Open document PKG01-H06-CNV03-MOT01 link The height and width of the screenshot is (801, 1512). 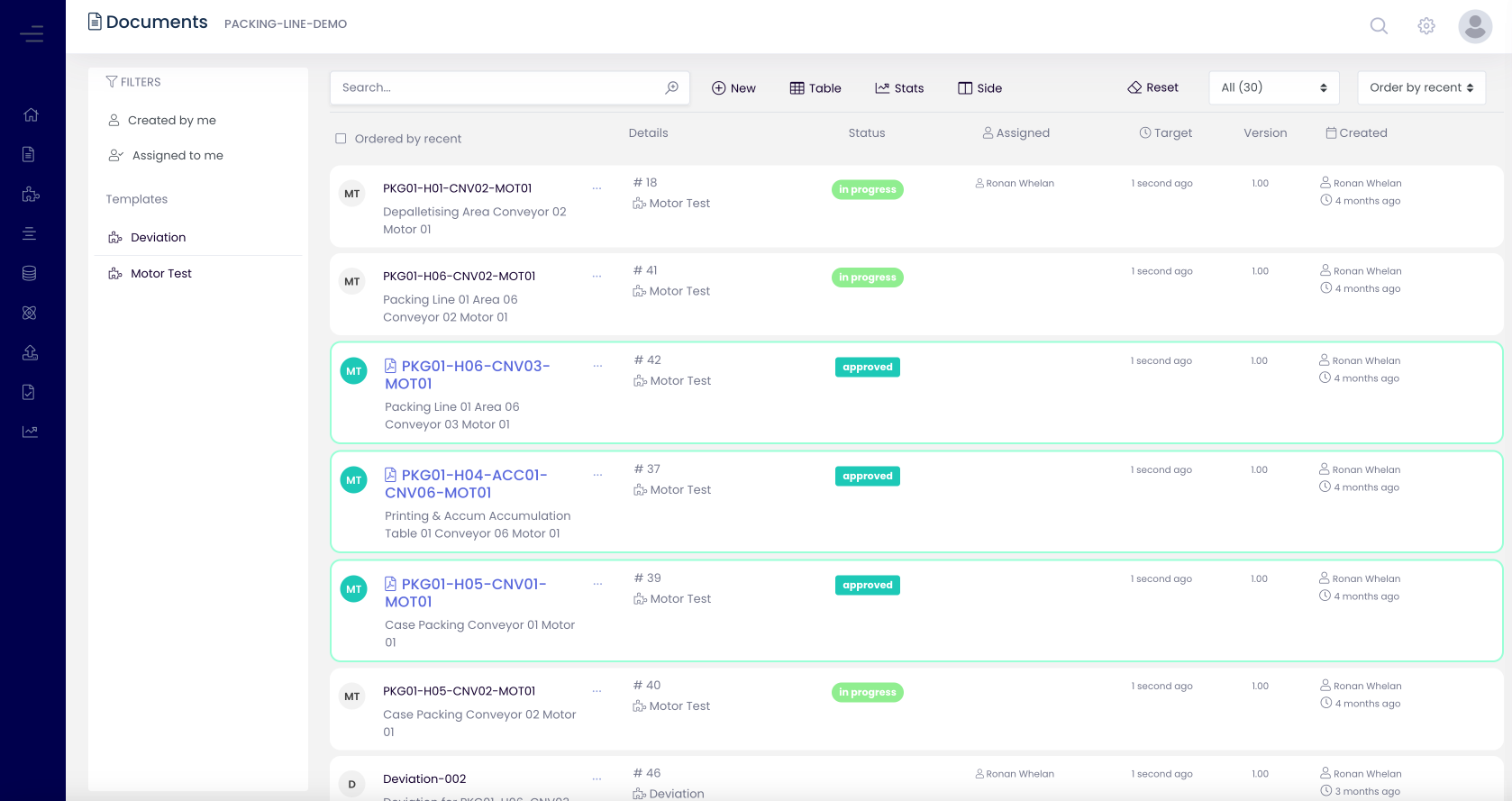tap(467, 375)
